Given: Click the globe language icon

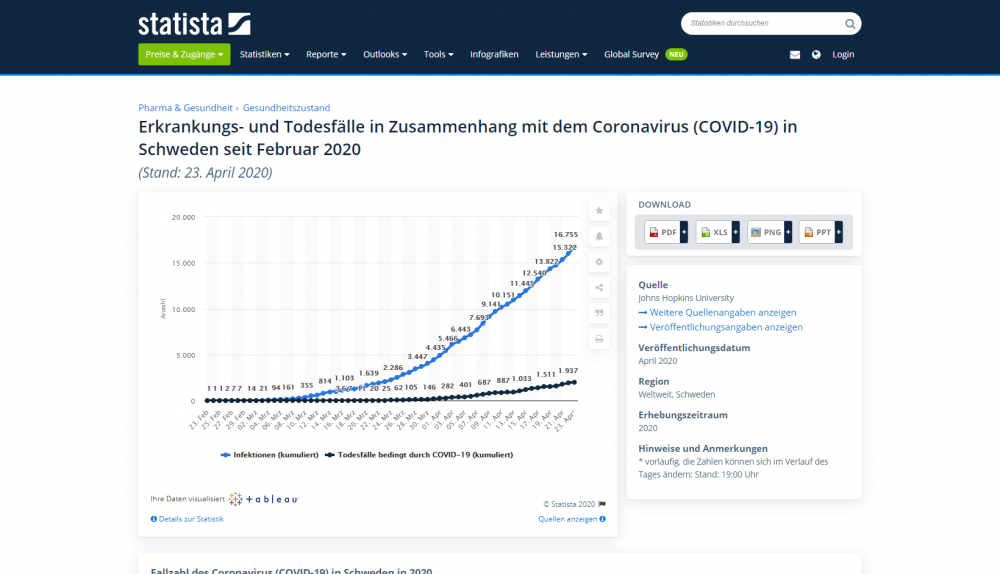Looking at the screenshot, I should 816,55.
